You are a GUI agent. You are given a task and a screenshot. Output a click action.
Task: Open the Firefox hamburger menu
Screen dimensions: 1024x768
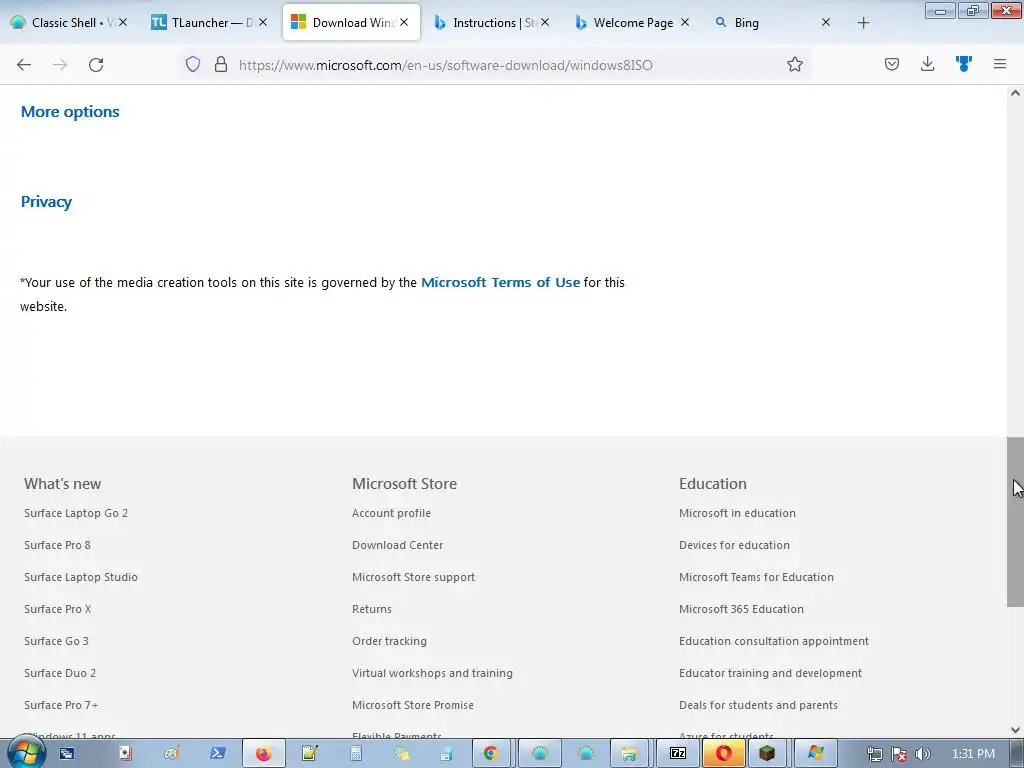pyautogui.click(x=999, y=64)
